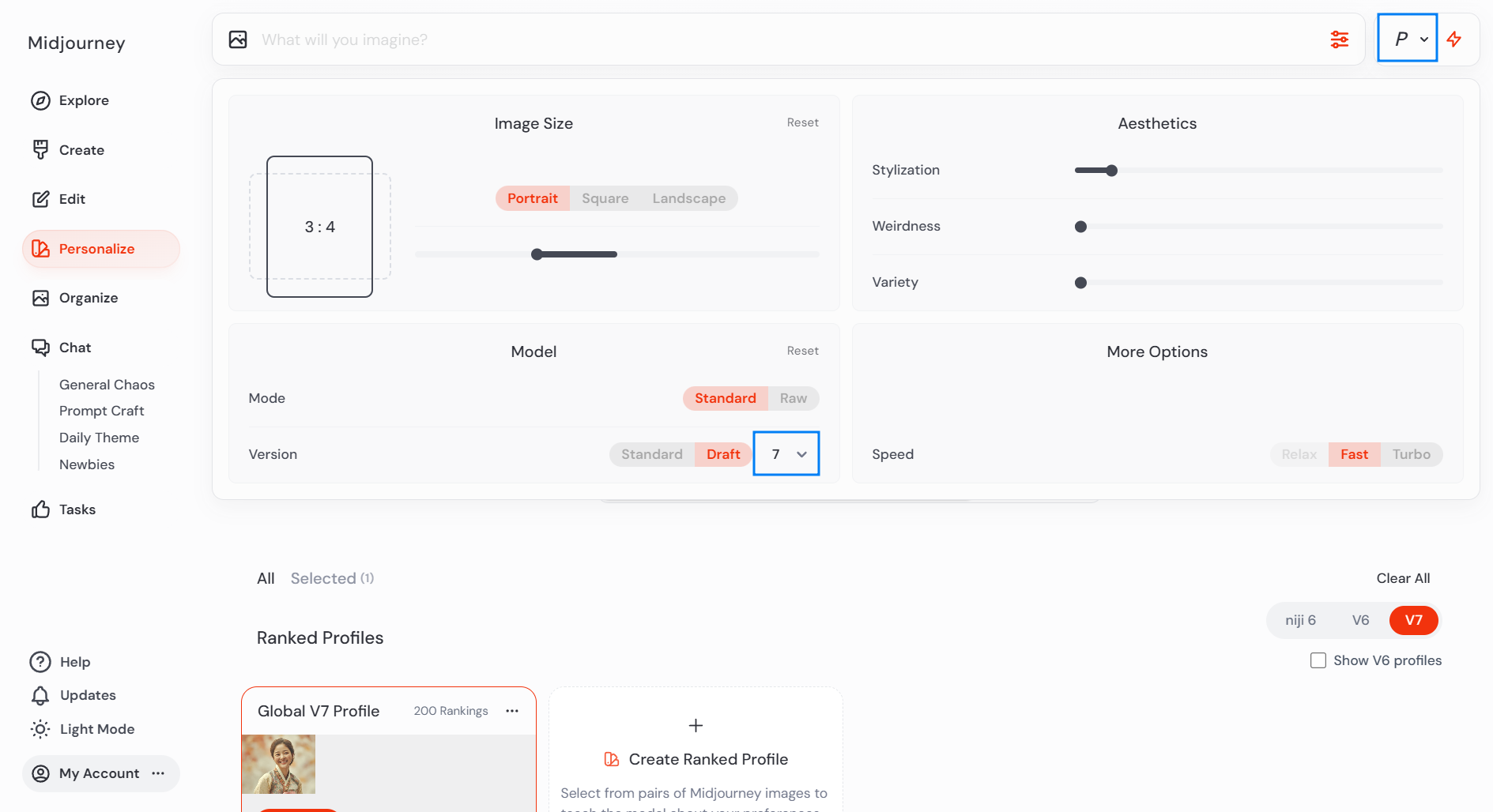Click the Variety slider handle
This screenshot has height=812, width=1493.
(1080, 283)
